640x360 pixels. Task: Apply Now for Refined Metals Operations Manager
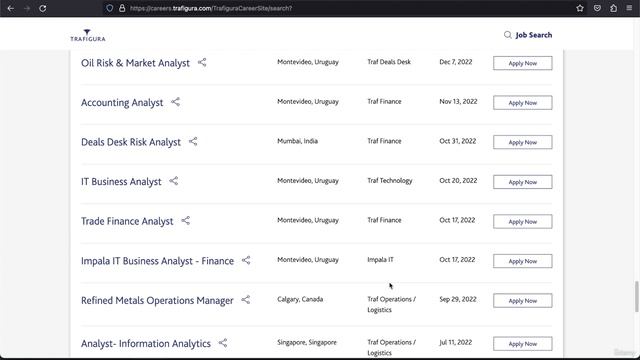(522, 301)
